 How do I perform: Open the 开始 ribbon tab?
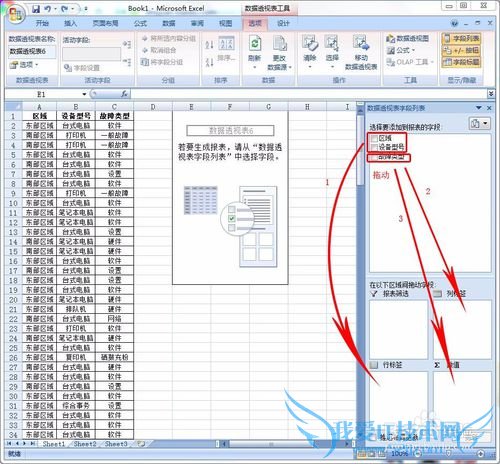tap(42, 23)
